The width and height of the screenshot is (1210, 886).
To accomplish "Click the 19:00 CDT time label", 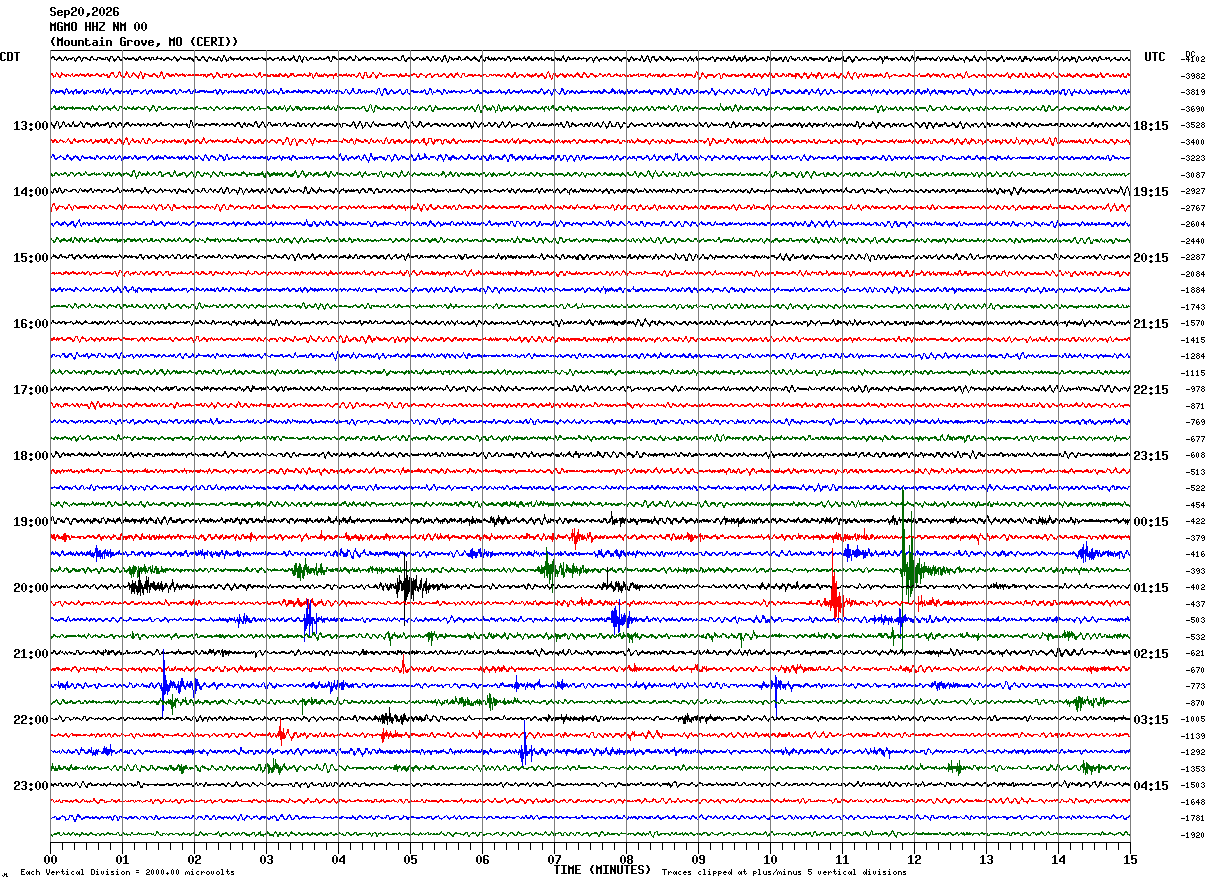I will point(30,522).
